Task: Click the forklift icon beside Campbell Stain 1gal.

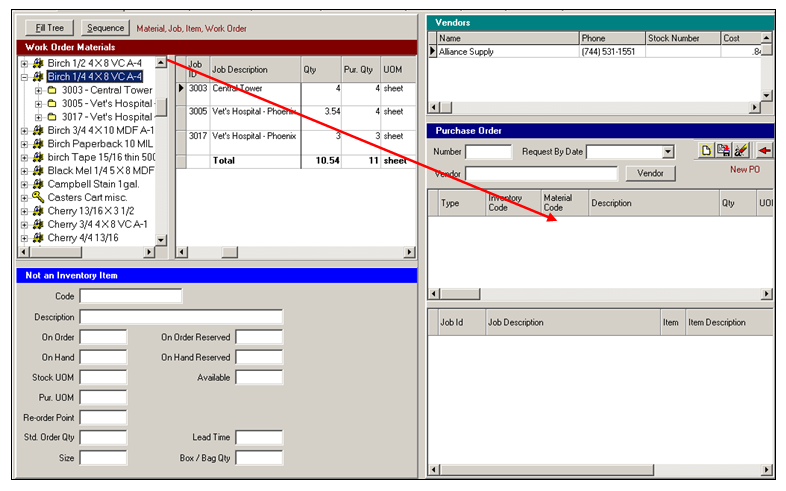Action: point(38,184)
